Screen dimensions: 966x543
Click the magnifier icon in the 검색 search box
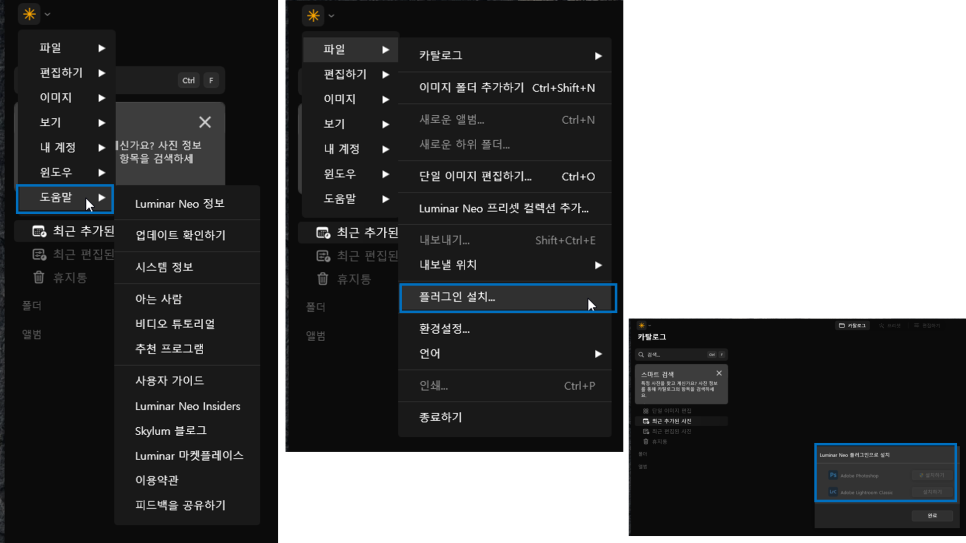point(641,354)
